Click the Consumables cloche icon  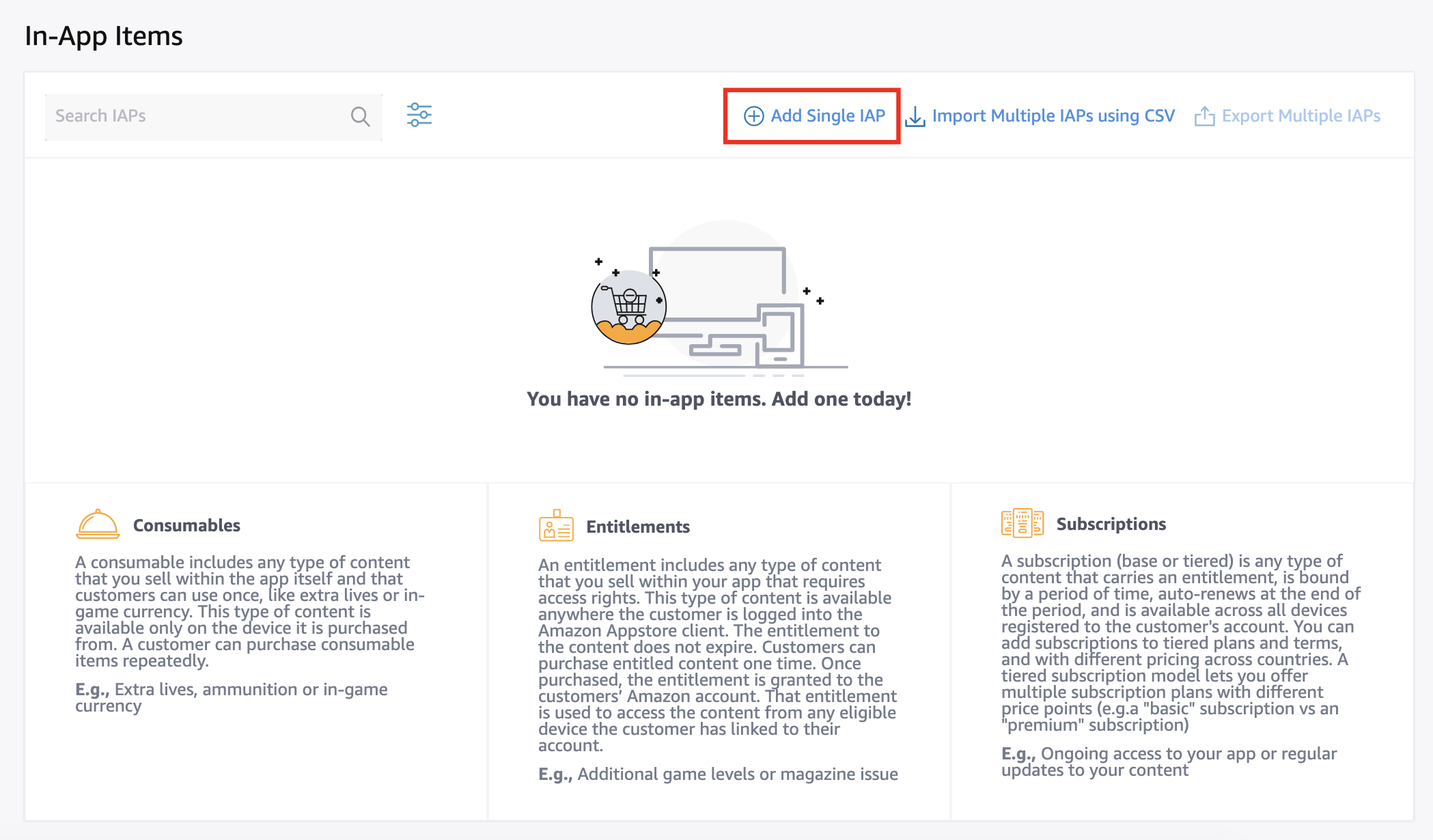point(98,524)
